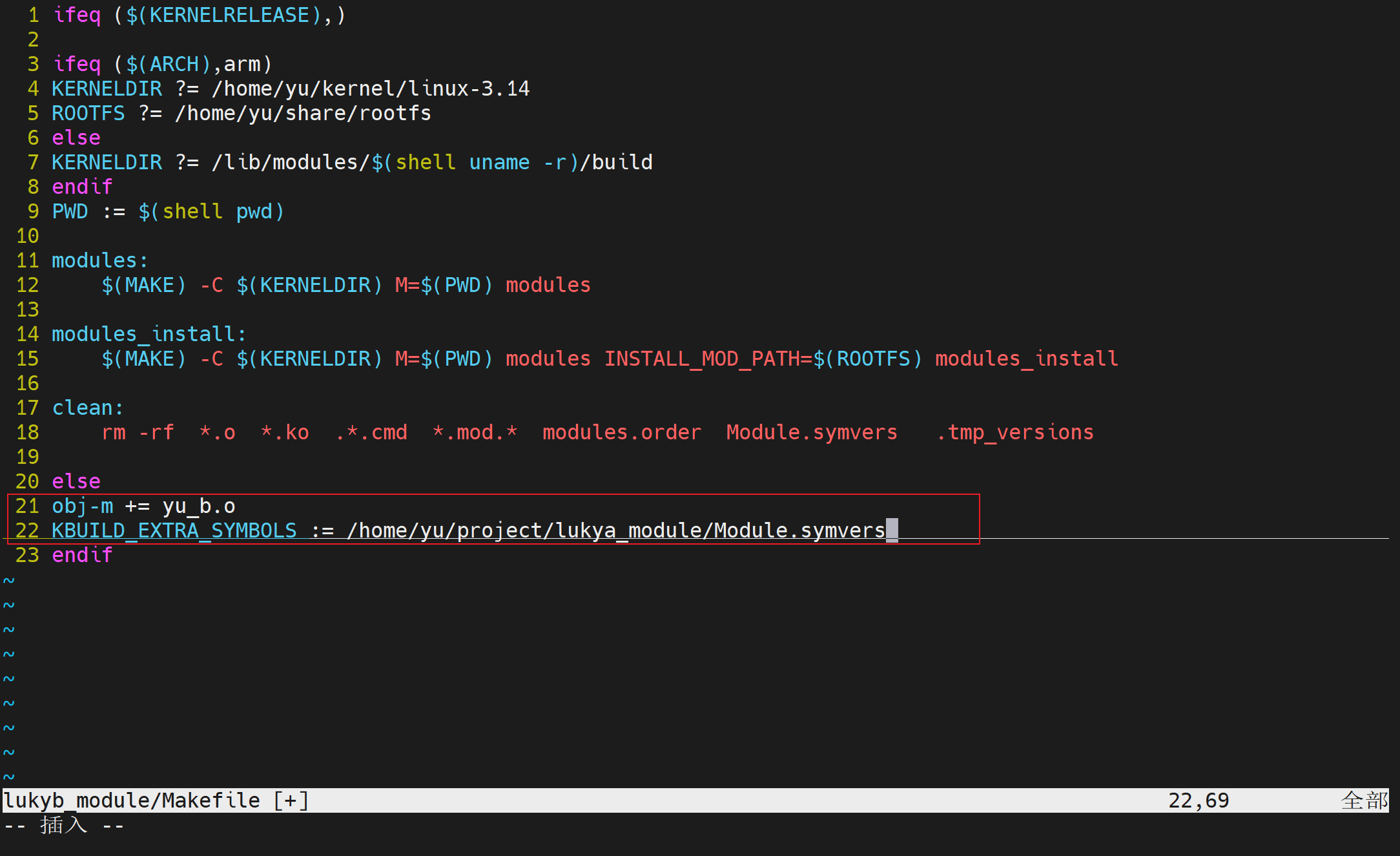This screenshot has width=1400, height=856.
Task: Place cursor on ARCH variable in line 3
Action: (x=174, y=64)
